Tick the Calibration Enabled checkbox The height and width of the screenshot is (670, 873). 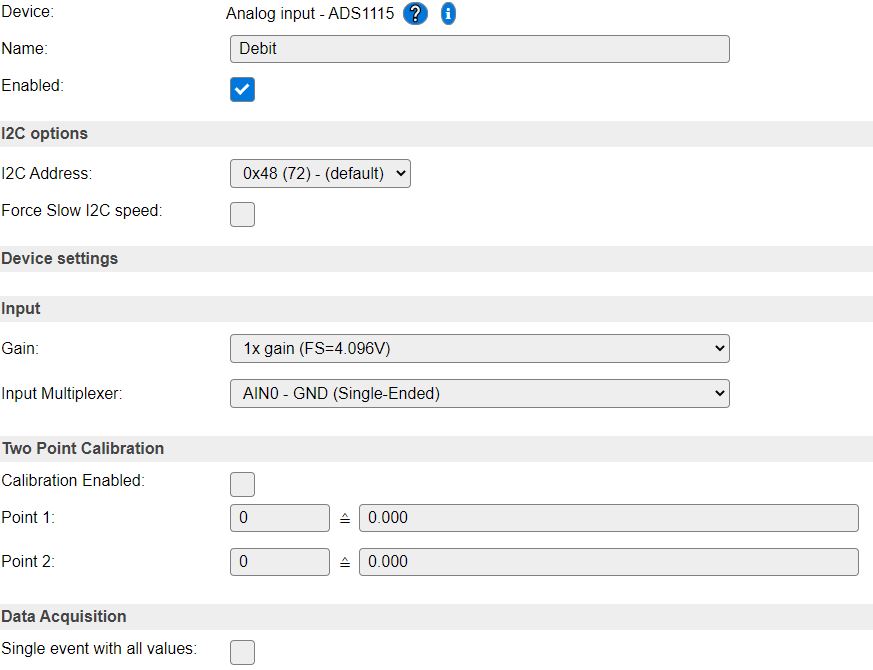click(242, 485)
